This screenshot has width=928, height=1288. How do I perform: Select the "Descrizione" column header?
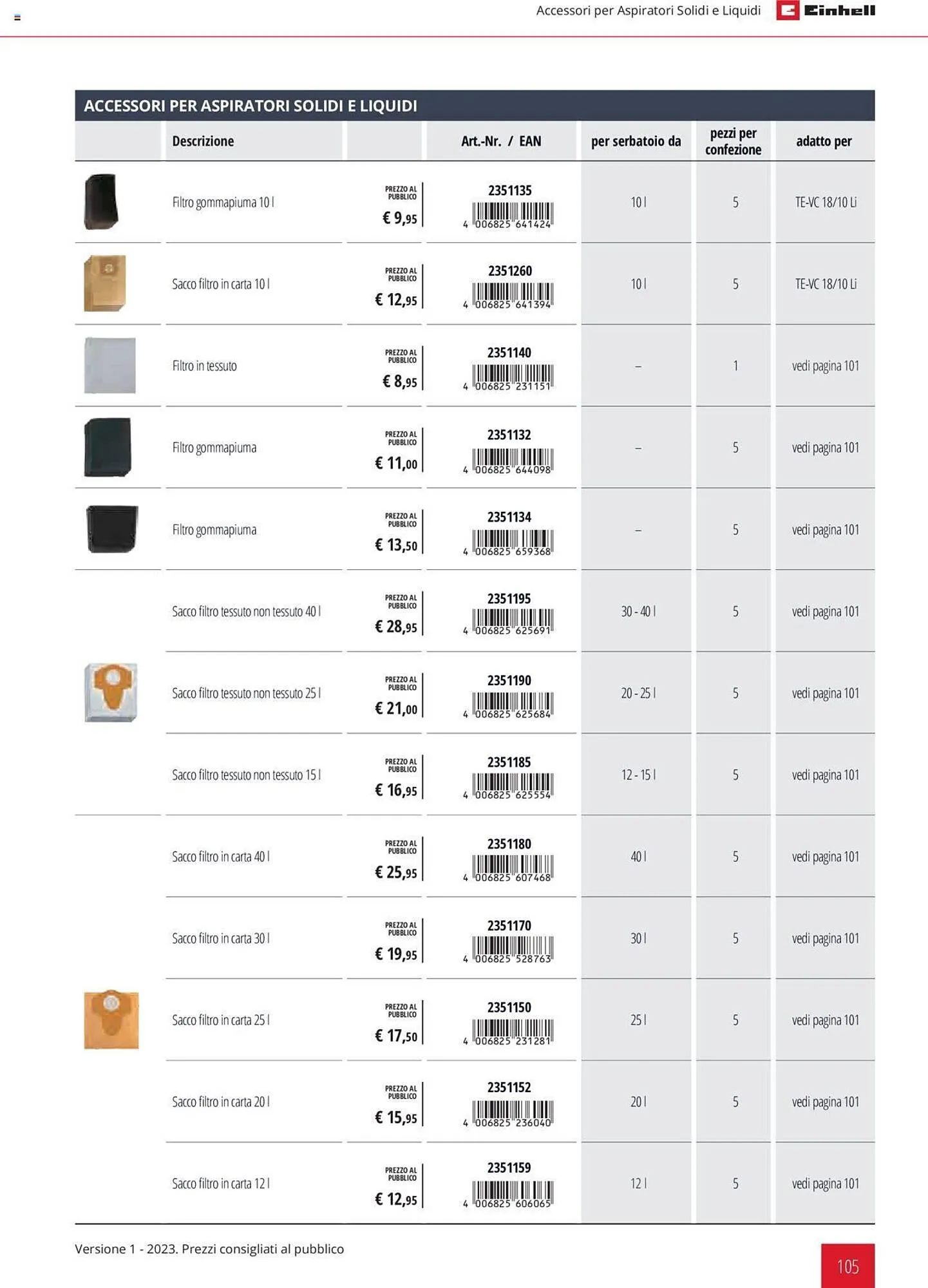coord(203,141)
